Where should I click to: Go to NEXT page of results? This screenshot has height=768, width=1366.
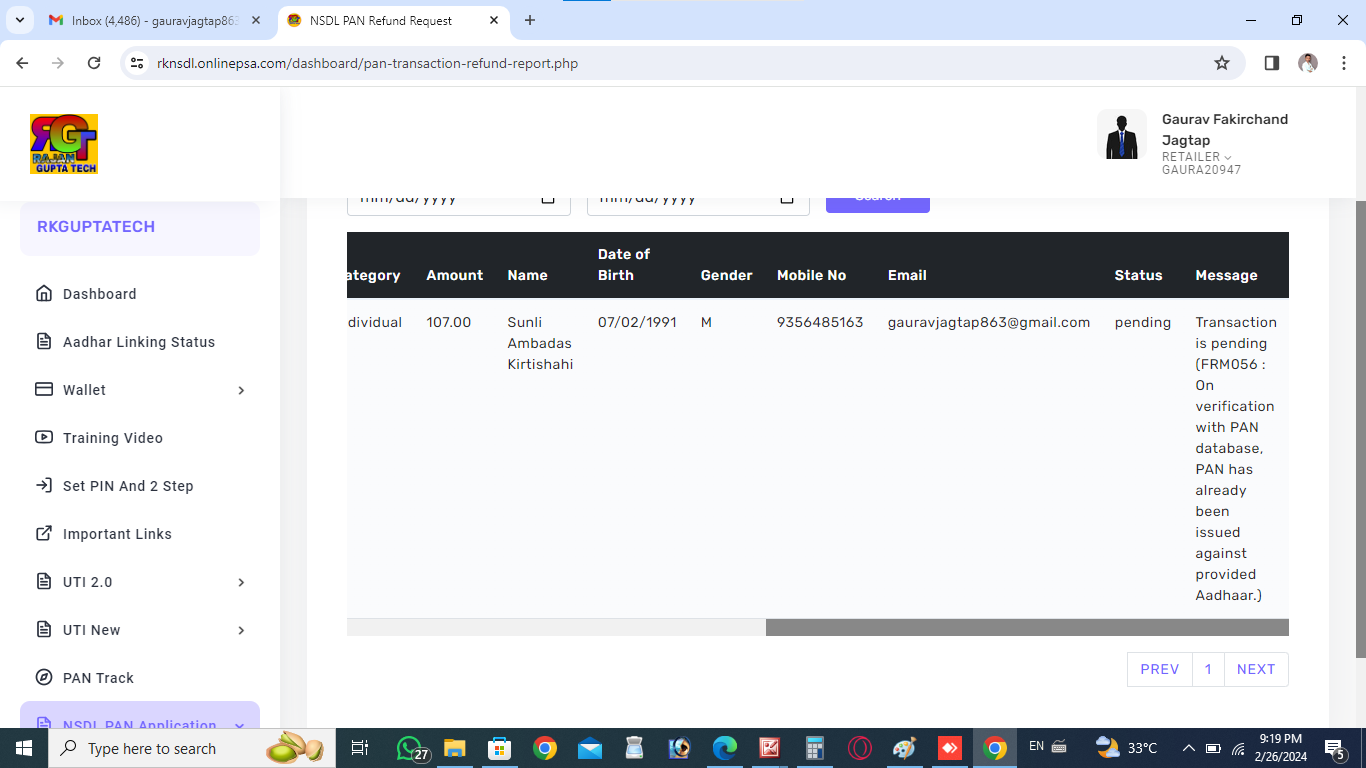pyautogui.click(x=1255, y=670)
